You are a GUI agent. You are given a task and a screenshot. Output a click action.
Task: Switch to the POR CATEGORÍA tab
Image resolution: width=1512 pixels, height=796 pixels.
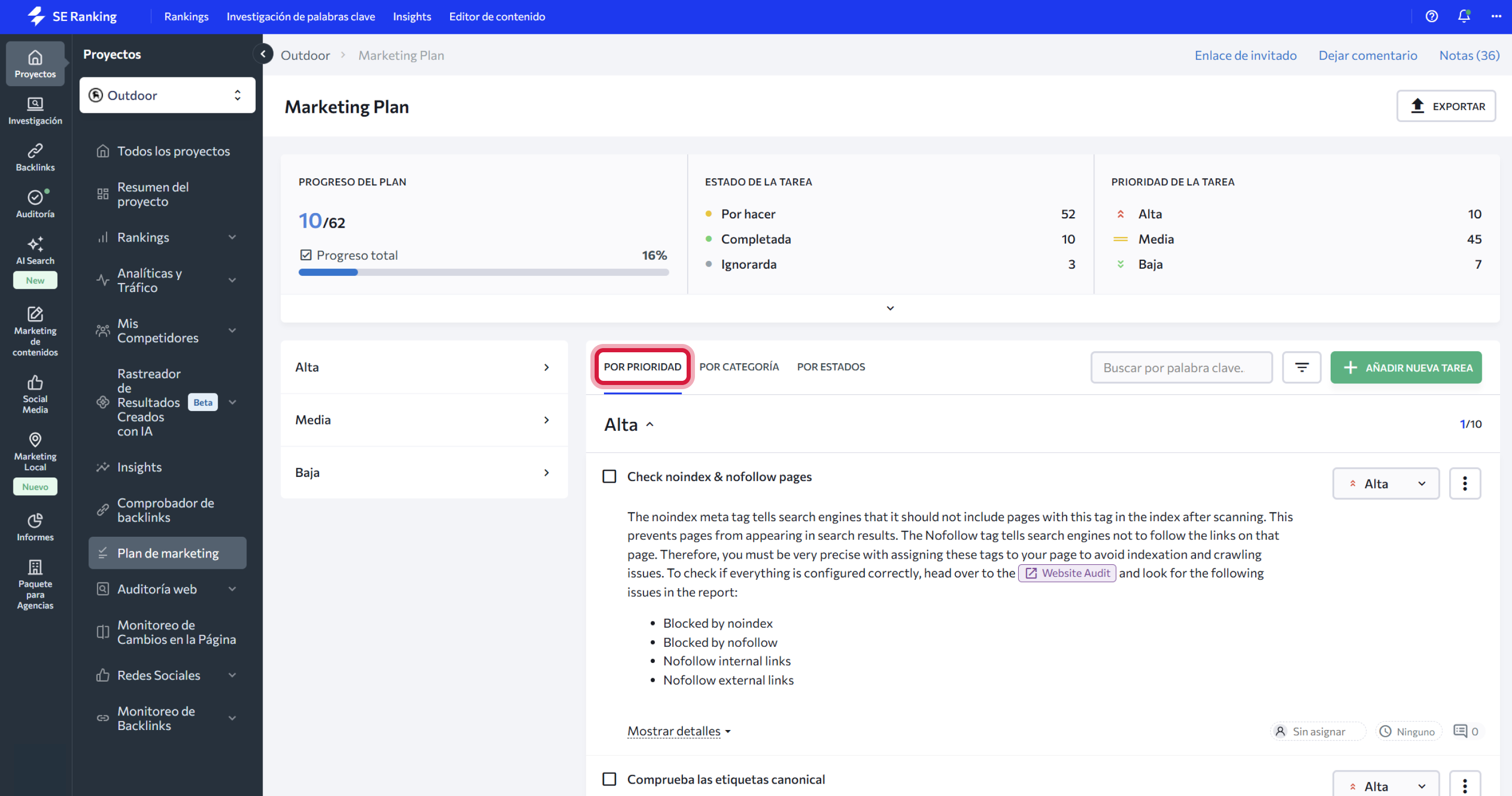click(x=739, y=367)
